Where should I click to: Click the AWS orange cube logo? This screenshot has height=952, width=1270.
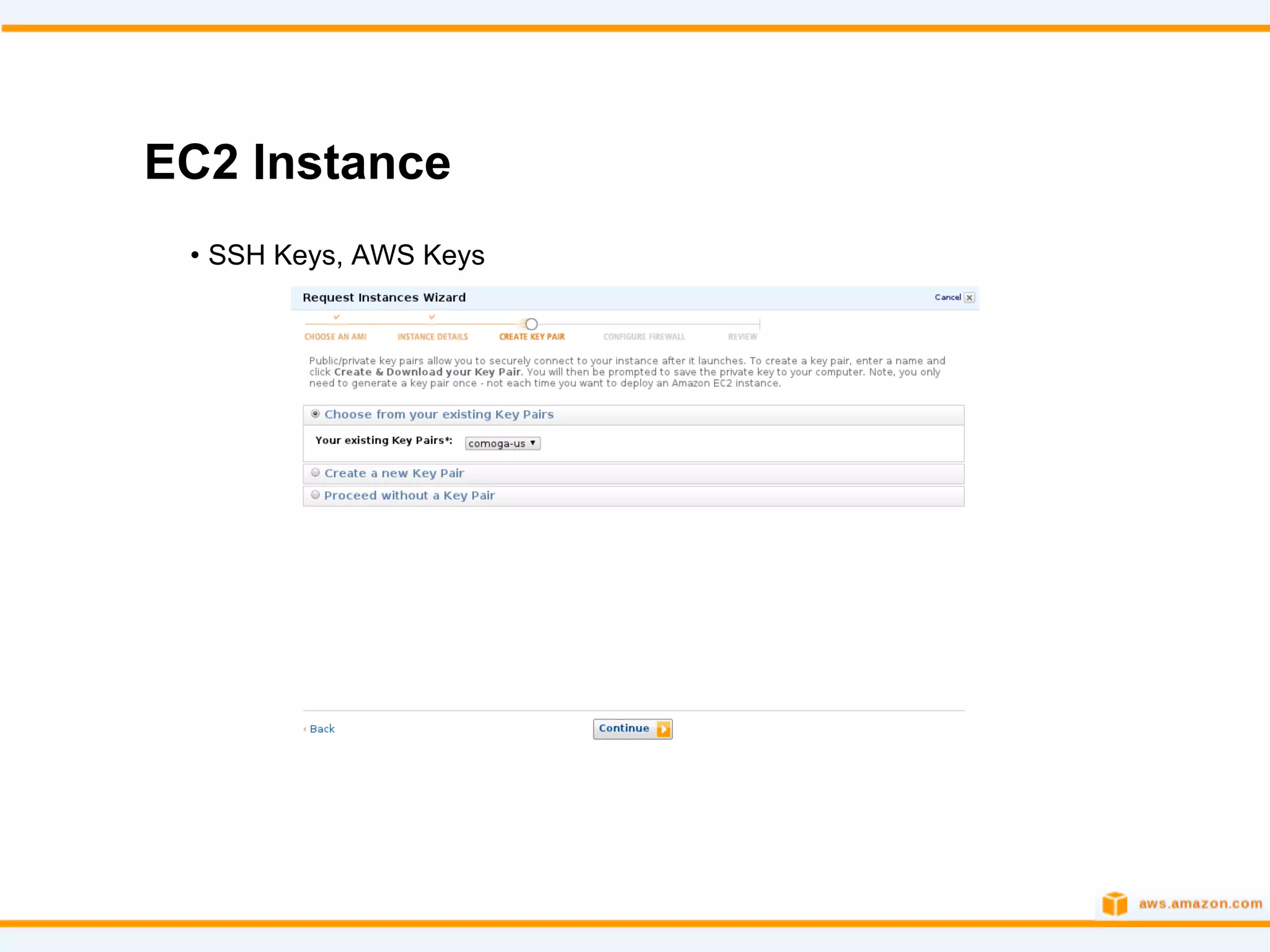tap(1114, 903)
